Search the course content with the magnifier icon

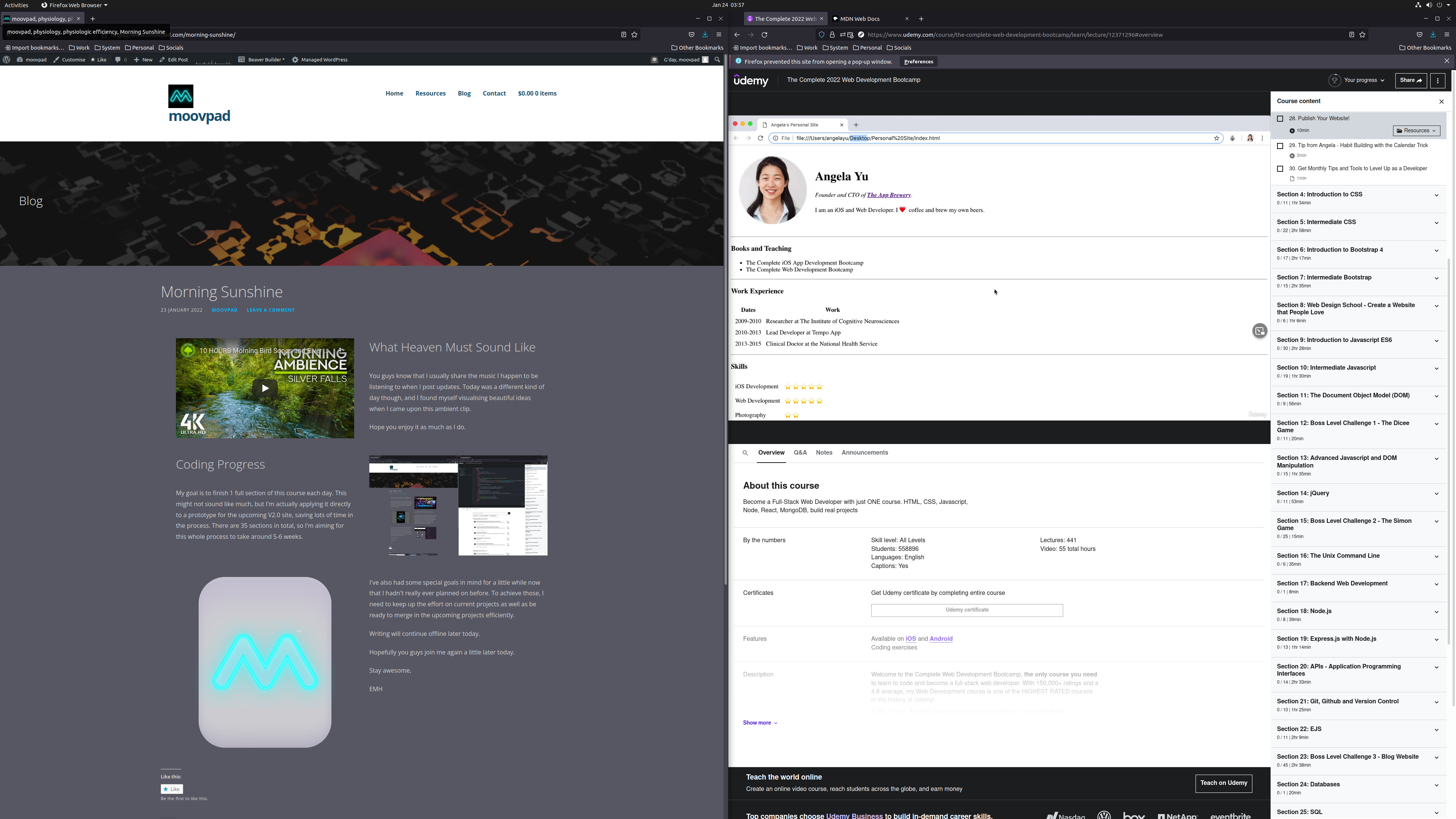pyautogui.click(x=745, y=453)
